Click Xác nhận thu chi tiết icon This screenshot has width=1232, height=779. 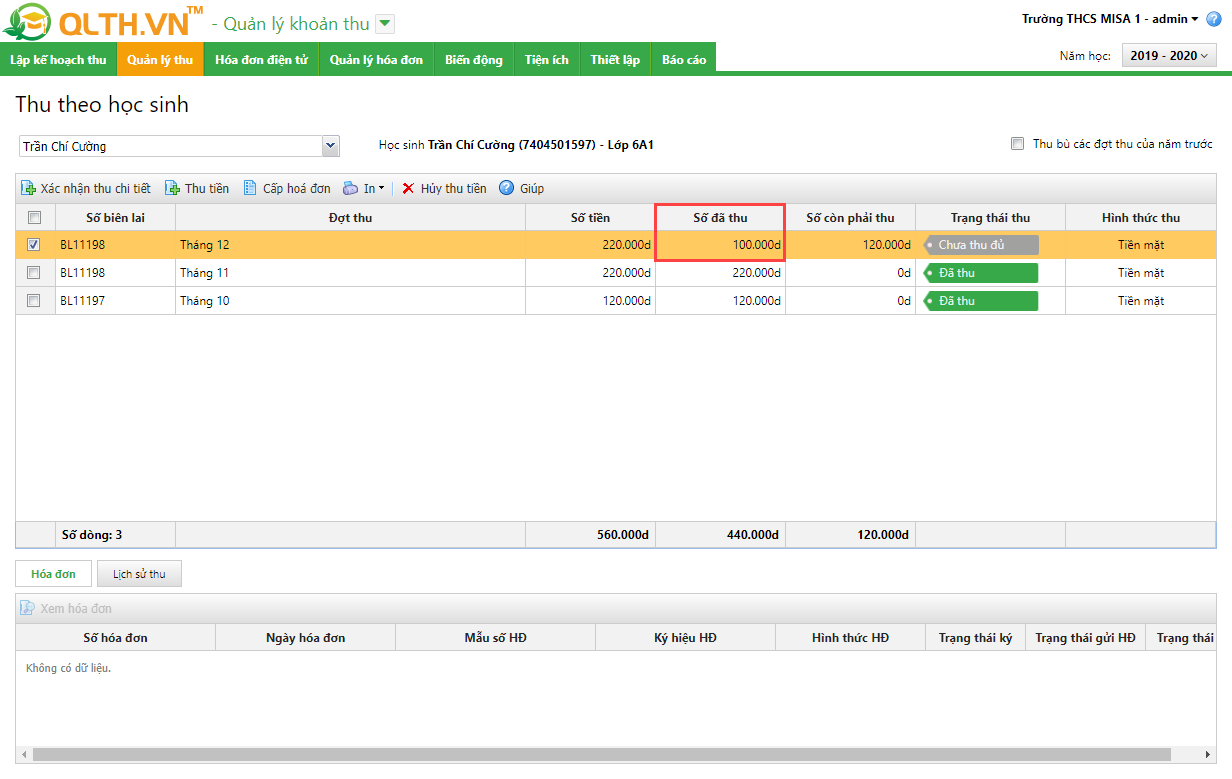click(x=28, y=188)
